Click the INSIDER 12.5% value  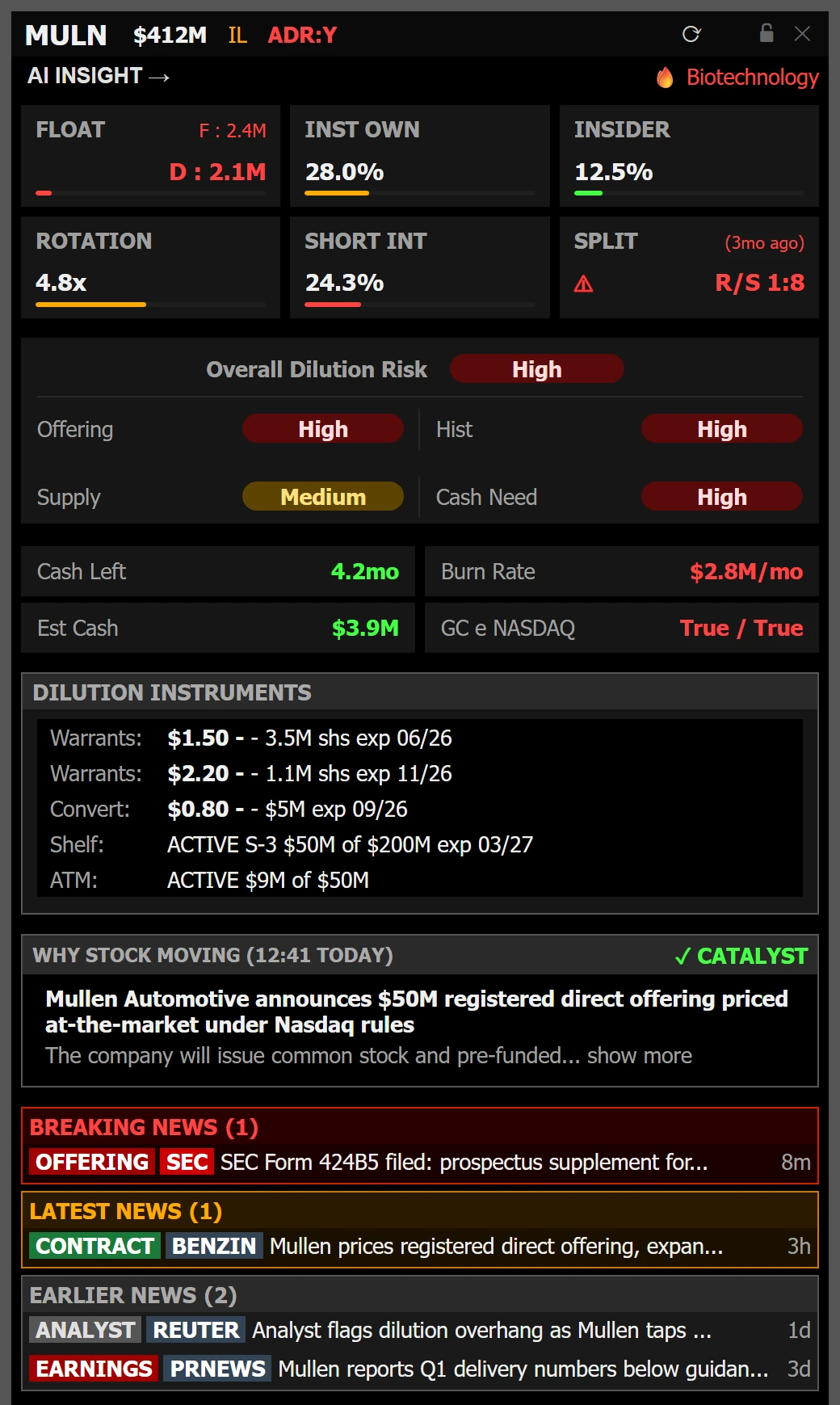coord(613,172)
